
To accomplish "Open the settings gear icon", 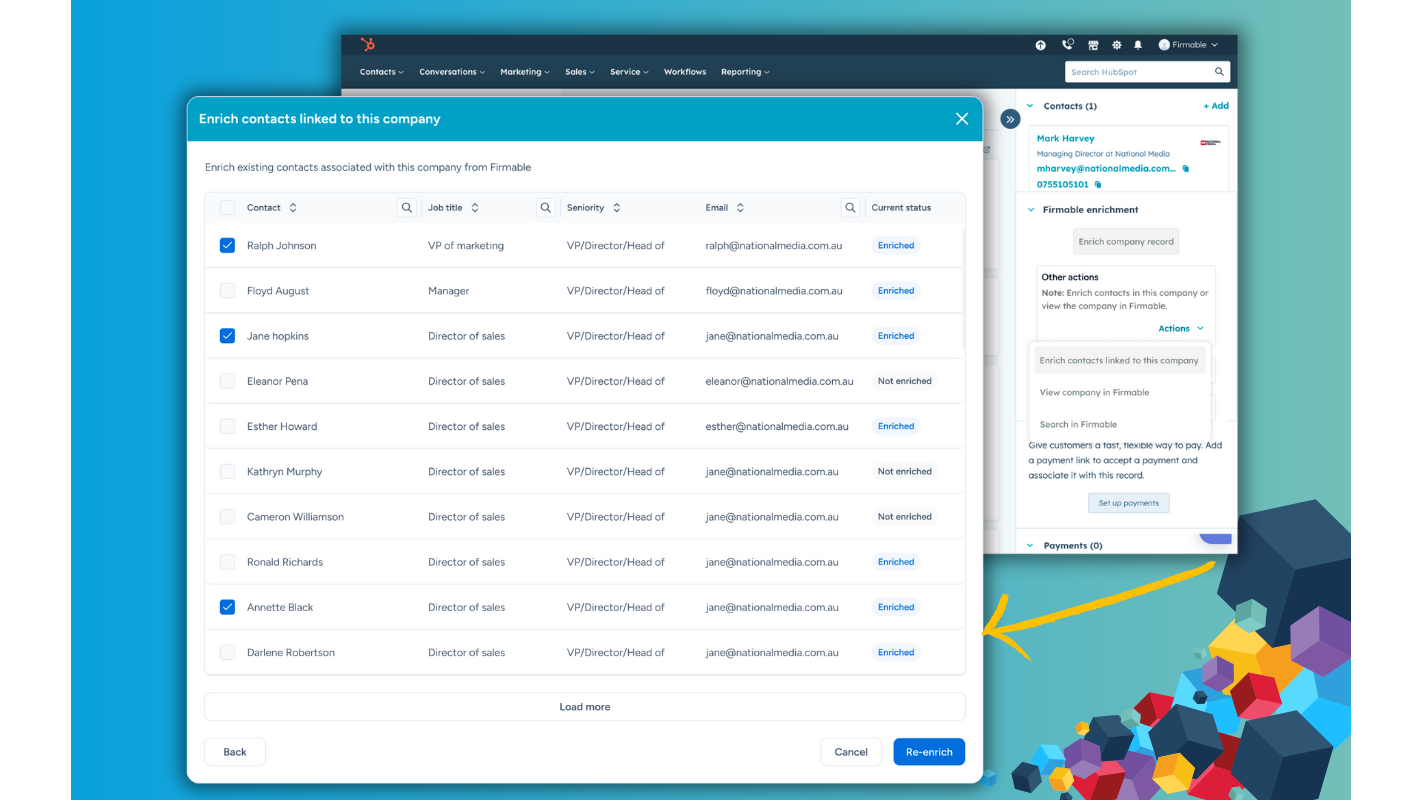I will coord(1116,45).
